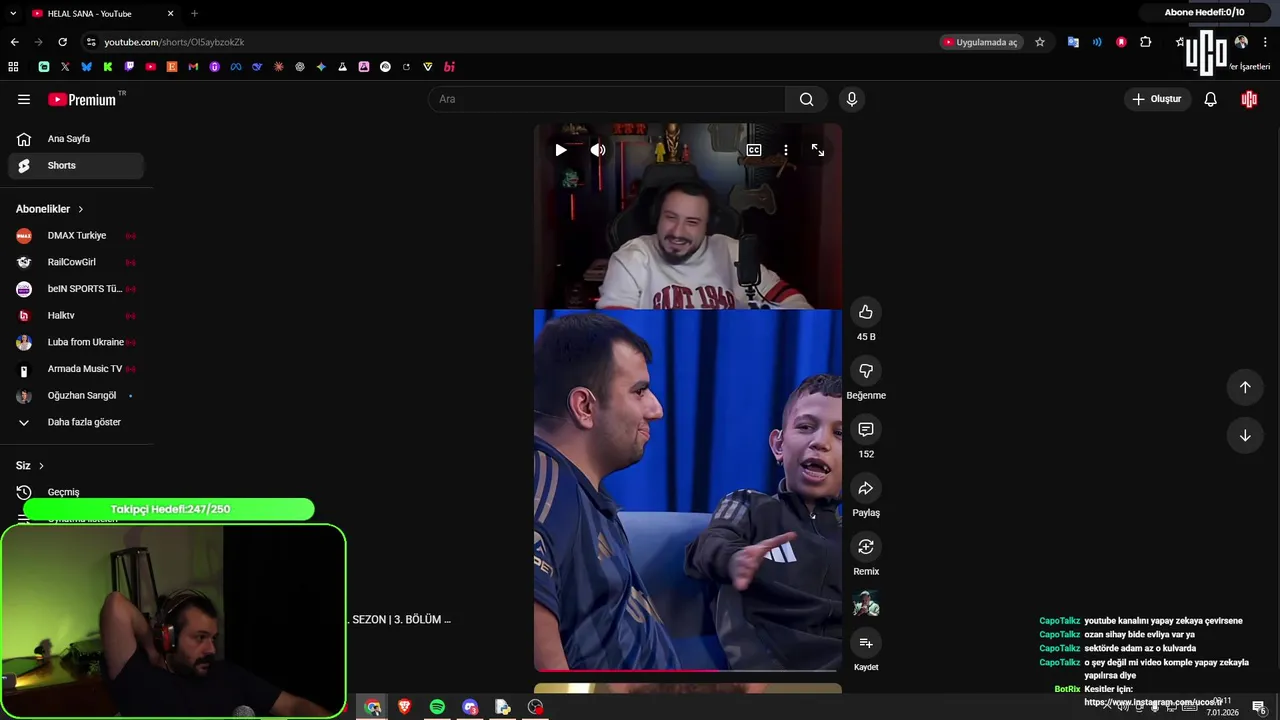Image resolution: width=1280 pixels, height=720 pixels.
Task: Save the Short with Kaydet
Action: pos(866,643)
